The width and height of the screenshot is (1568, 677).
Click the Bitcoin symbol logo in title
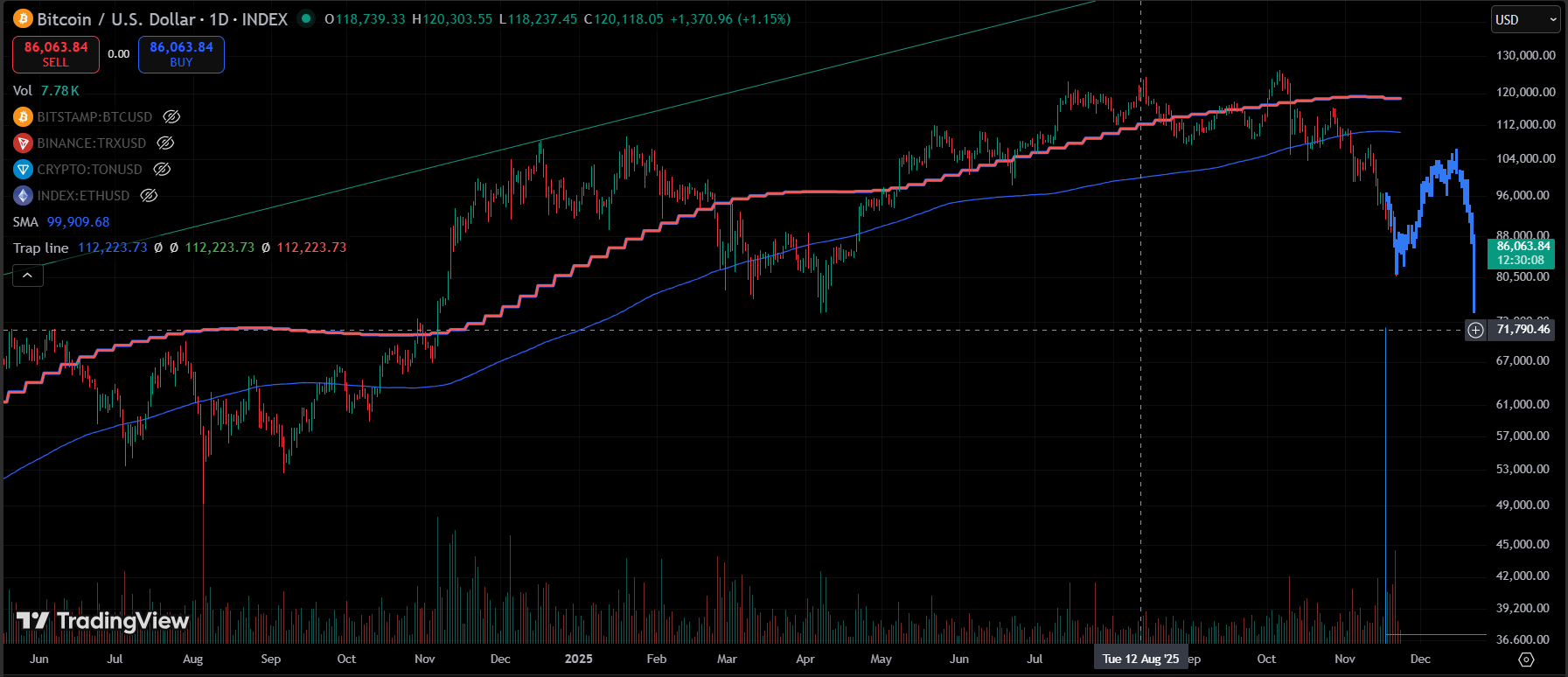tap(23, 18)
